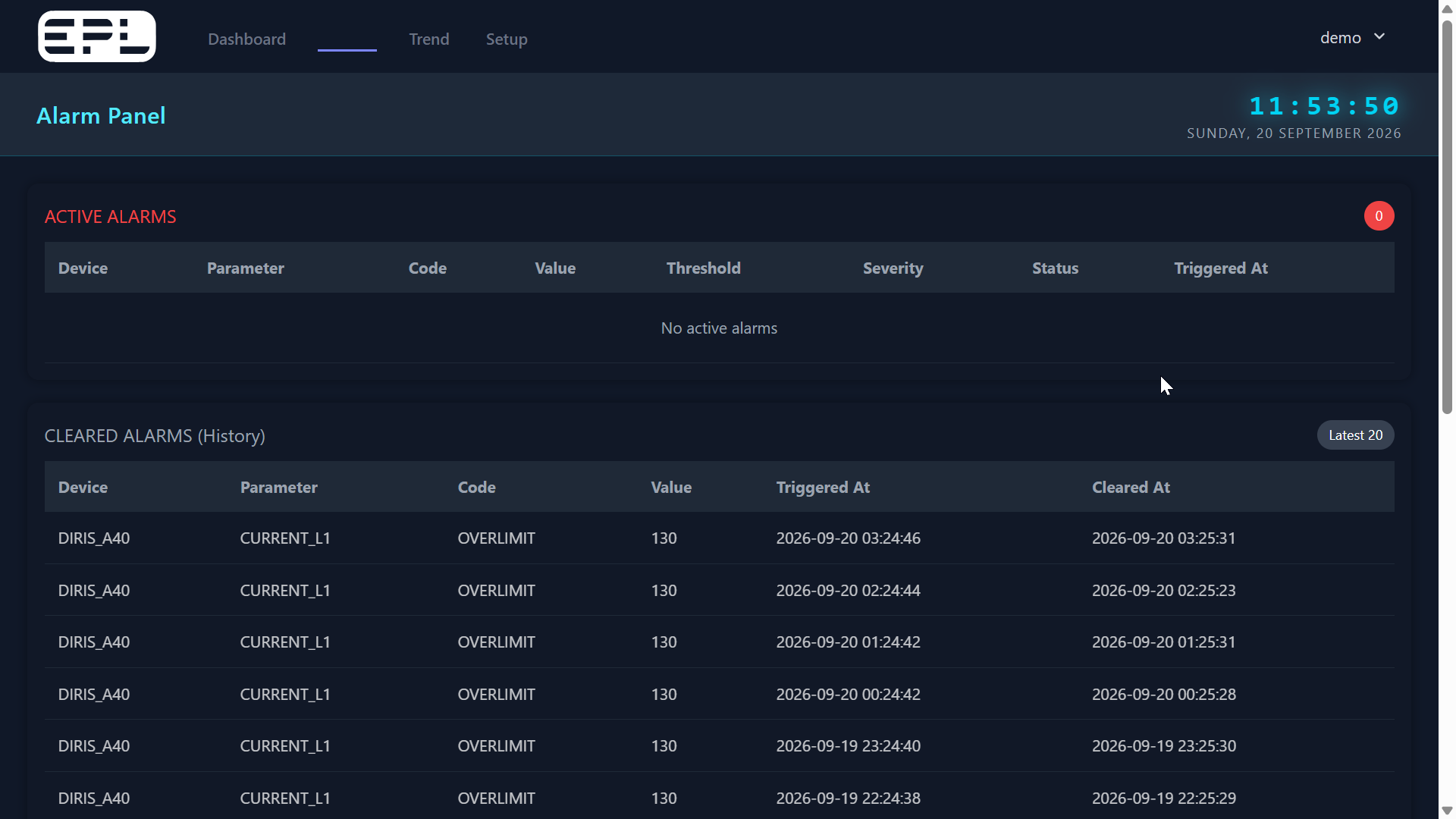Click the CLEARED ALARMS (History) title

(155, 436)
